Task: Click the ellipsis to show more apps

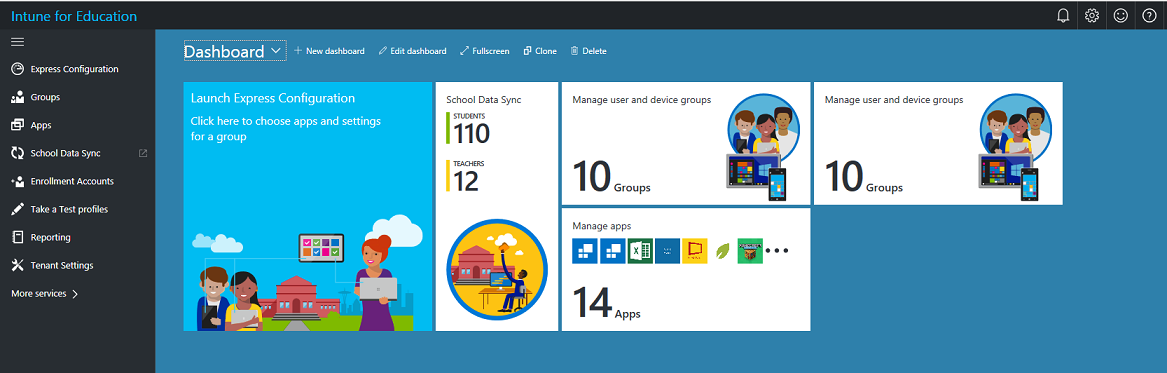Action: pyautogui.click(x=776, y=251)
